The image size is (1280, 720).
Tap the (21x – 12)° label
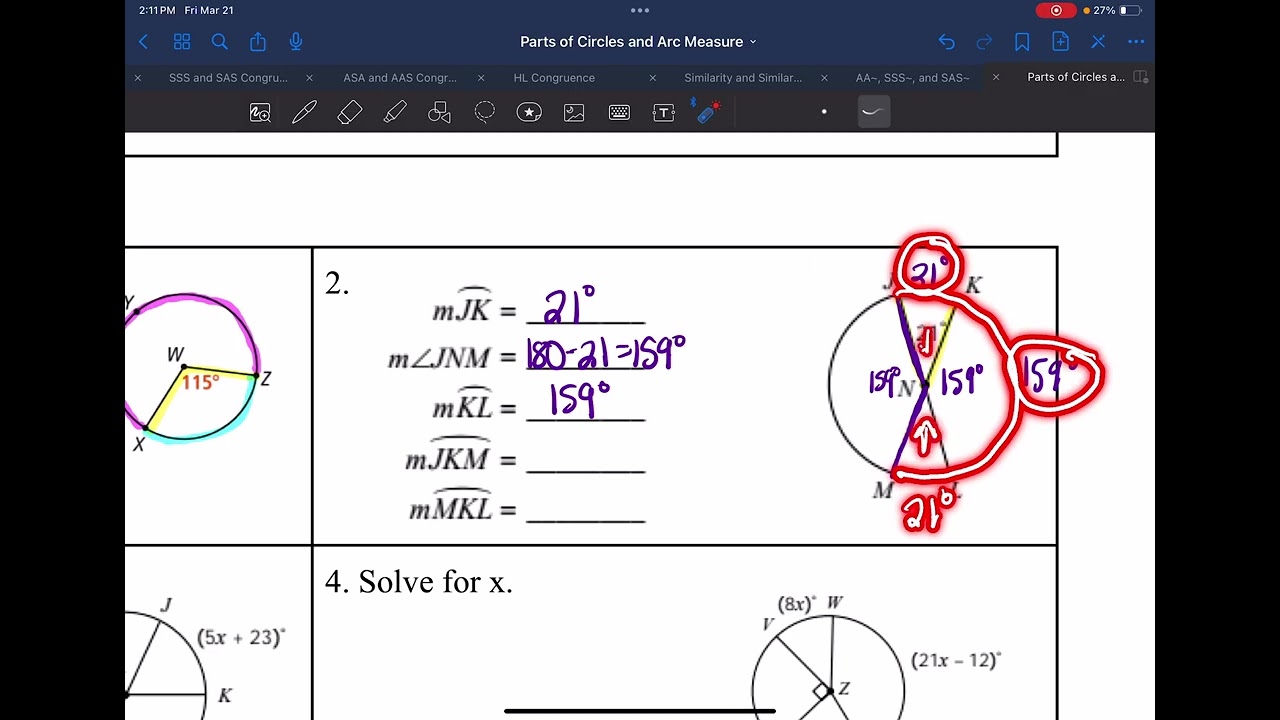click(956, 660)
